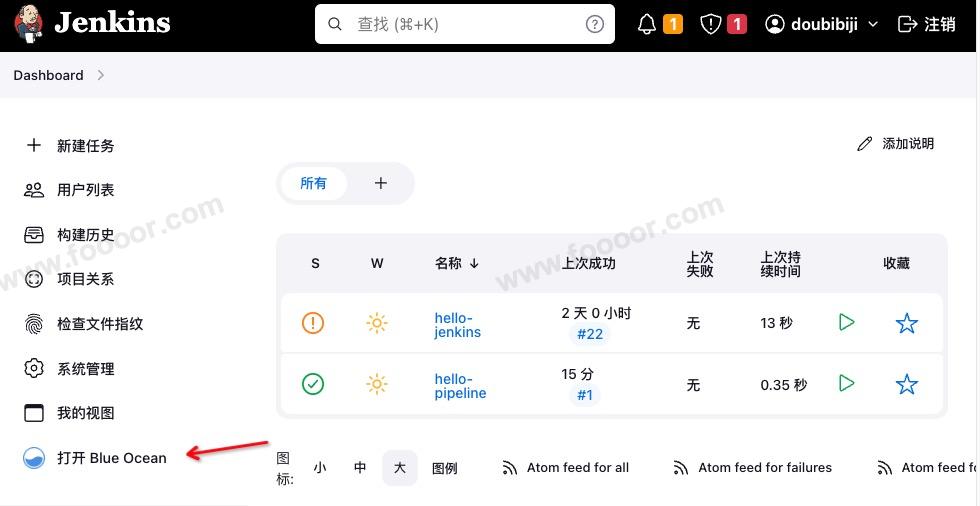The image size is (980, 506).
Task: Open Blue Ocean from the sidebar
Action: (95, 458)
